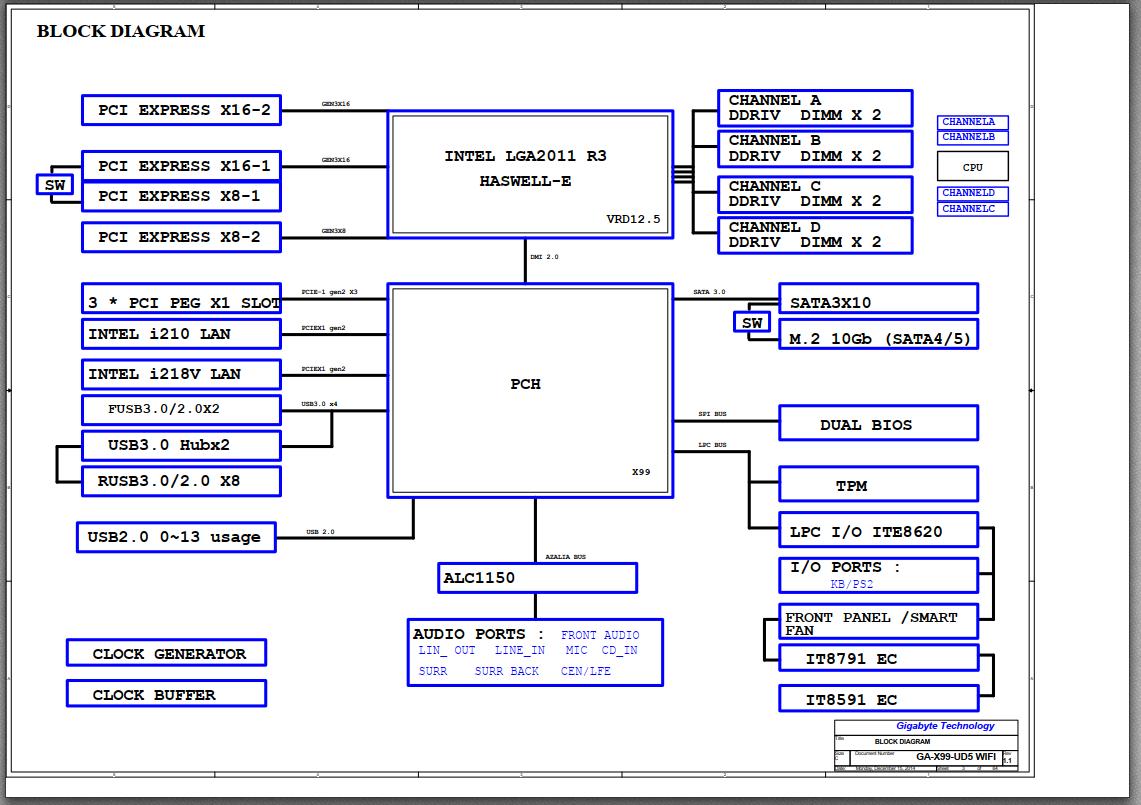1141x805 pixels.
Task: Open the CHANNELC link box
Action: pyautogui.click(x=973, y=210)
